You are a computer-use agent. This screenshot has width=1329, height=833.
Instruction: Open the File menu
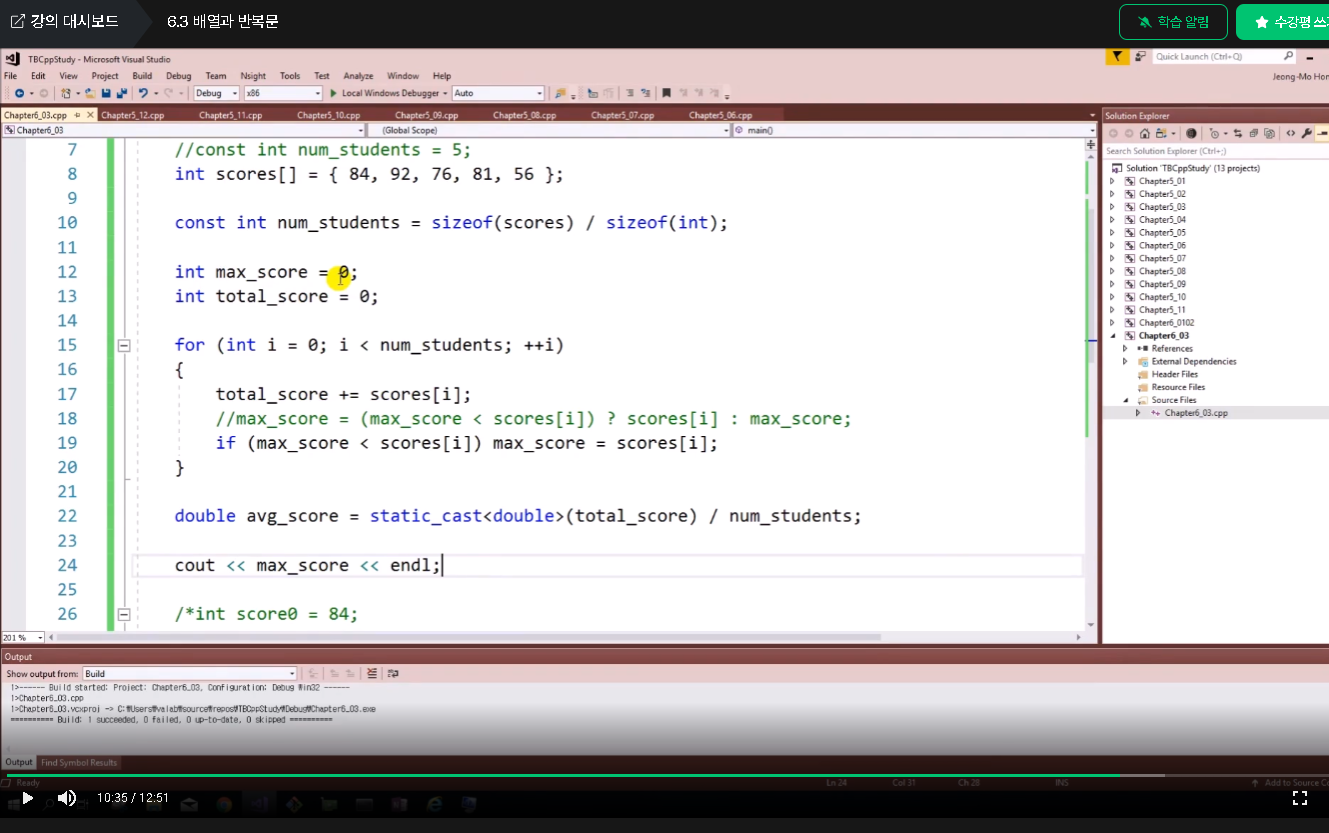pyautogui.click(x=11, y=76)
